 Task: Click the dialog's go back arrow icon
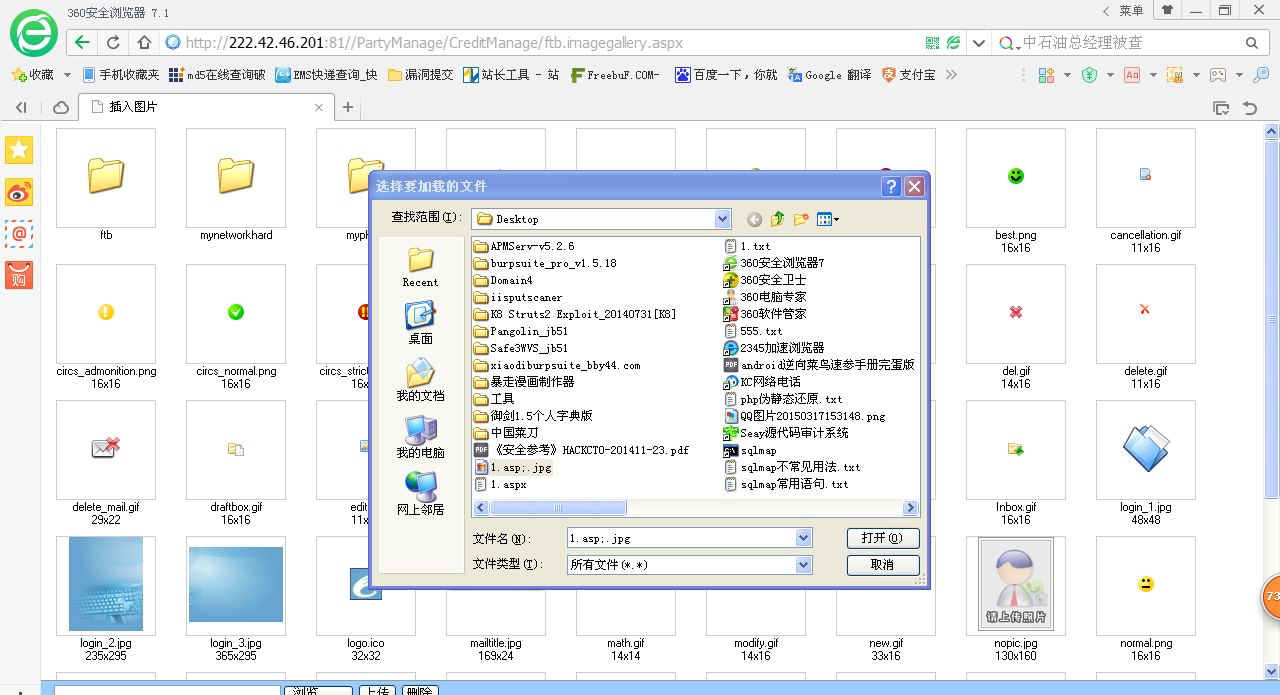pyautogui.click(x=754, y=219)
